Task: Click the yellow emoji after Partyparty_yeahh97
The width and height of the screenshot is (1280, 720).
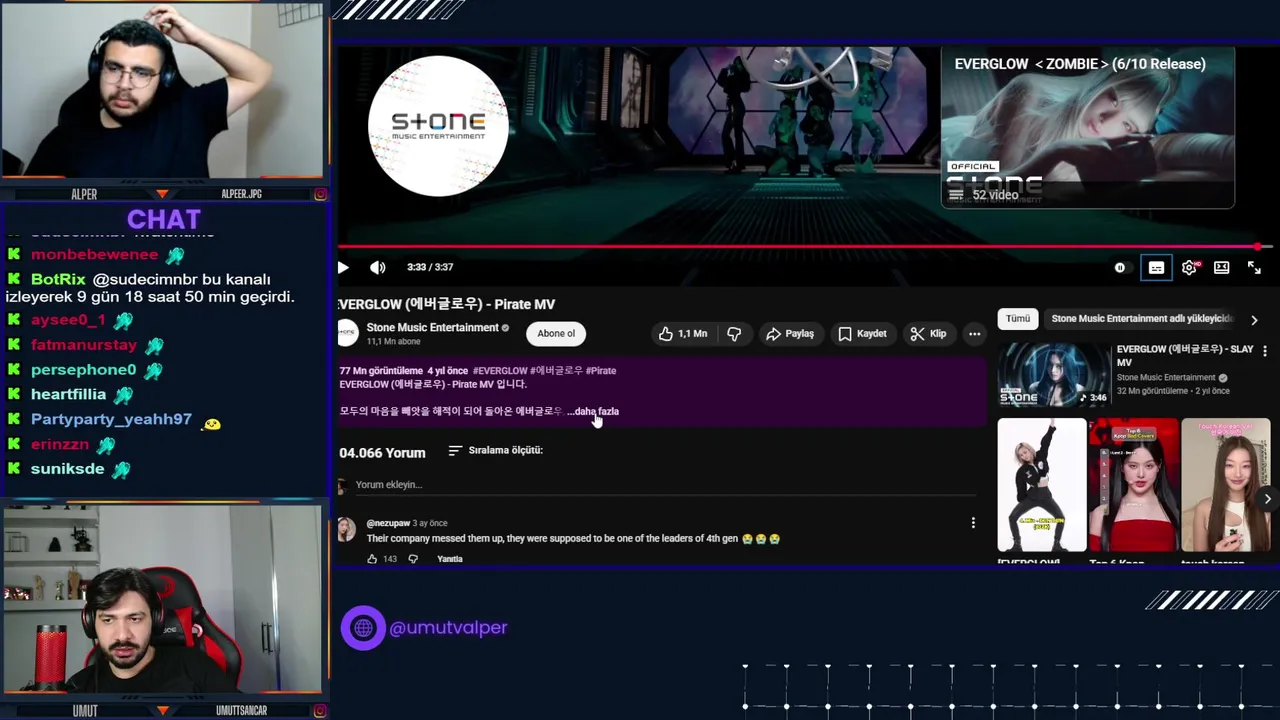Action: 211,424
